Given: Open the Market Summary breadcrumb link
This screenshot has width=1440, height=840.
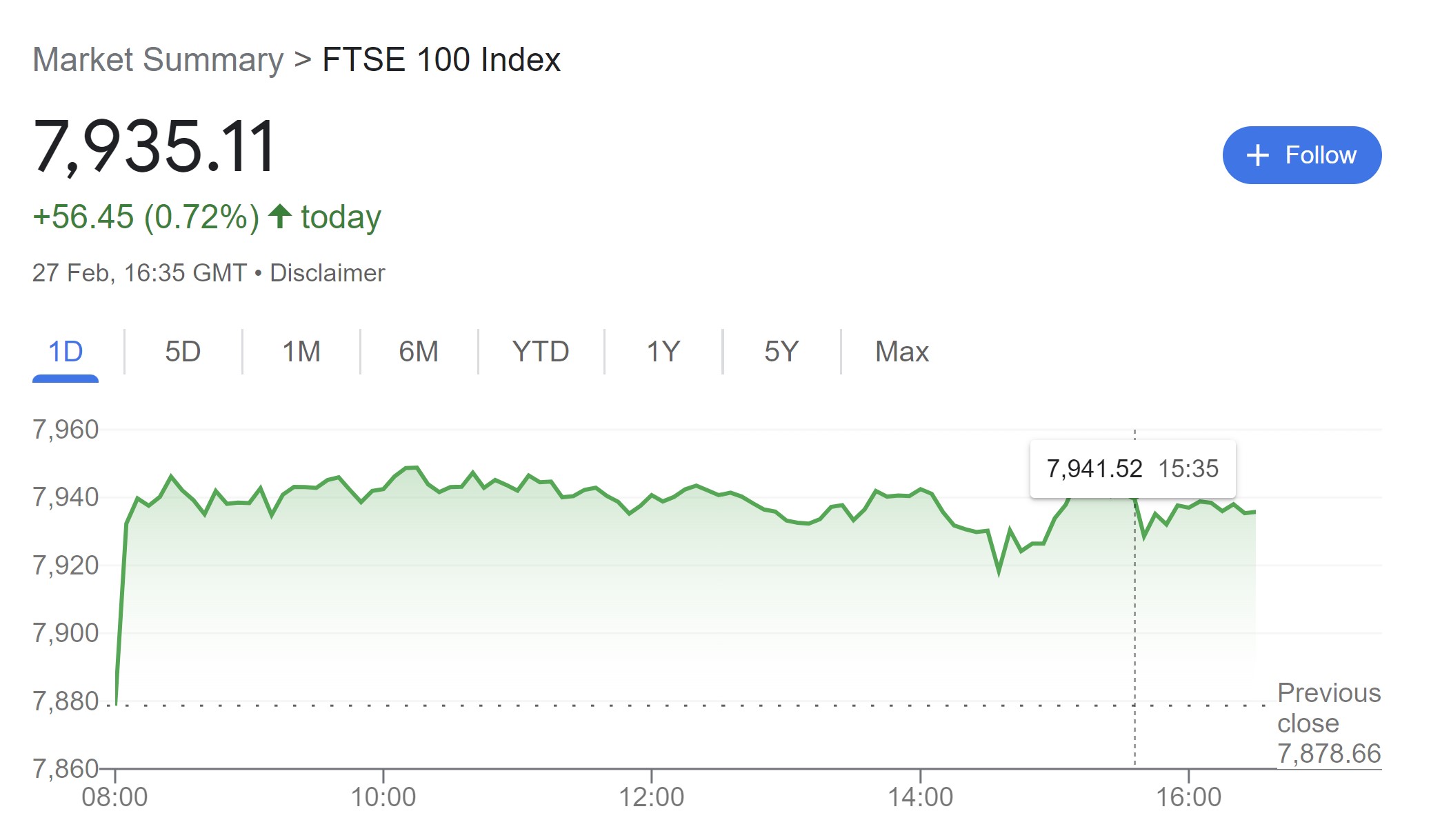Looking at the screenshot, I should tap(158, 60).
